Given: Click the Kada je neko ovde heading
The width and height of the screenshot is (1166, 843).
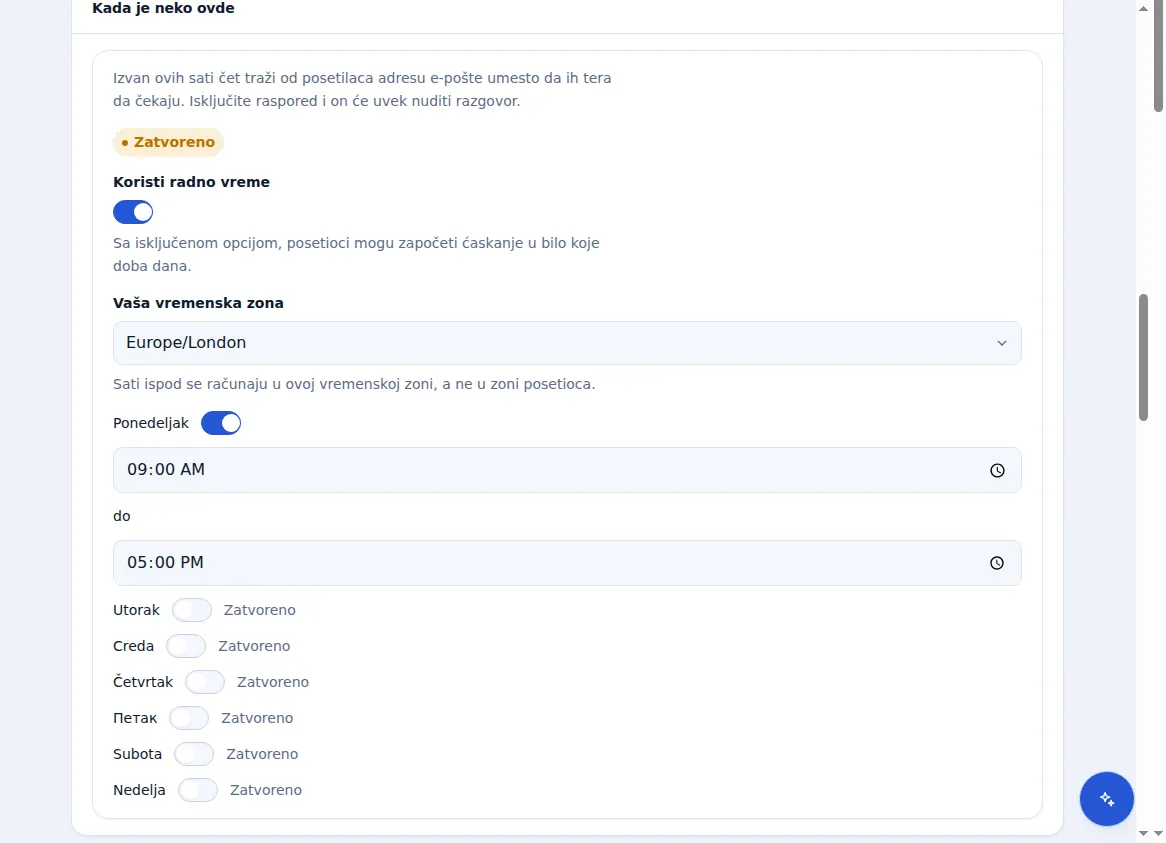Looking at the screenshot, I should click(163, 8).
